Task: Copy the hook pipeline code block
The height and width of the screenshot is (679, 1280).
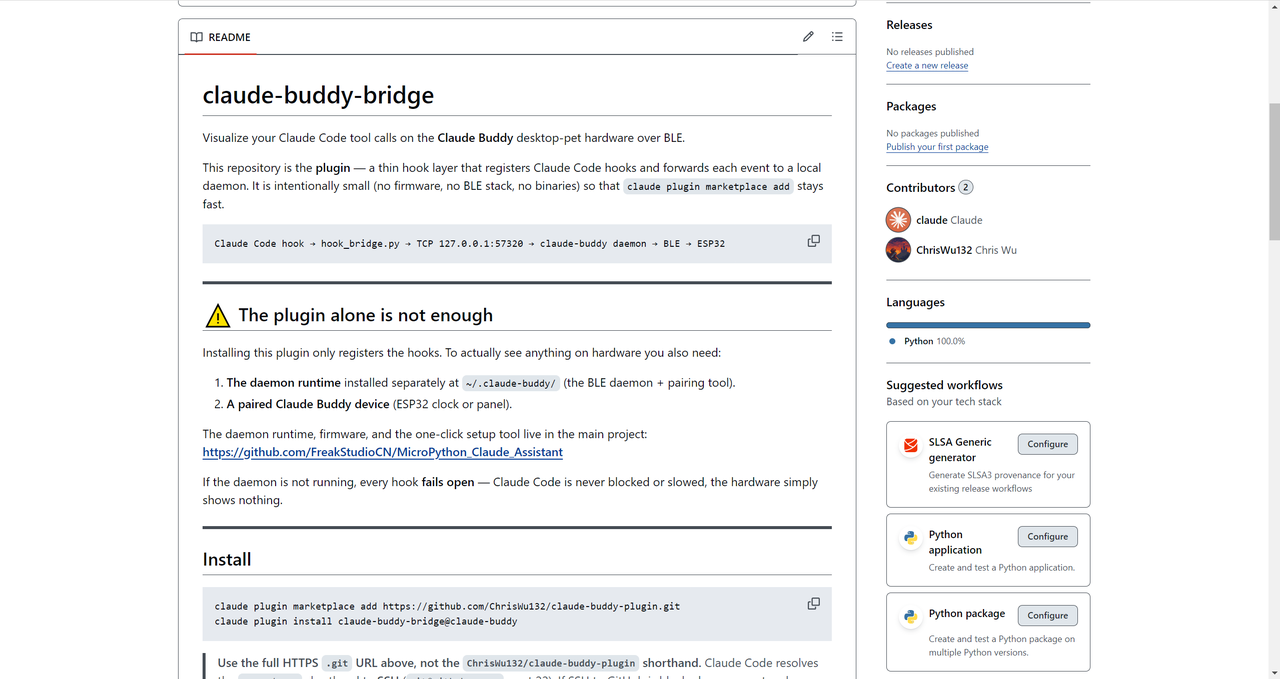Action: [813, 241]
